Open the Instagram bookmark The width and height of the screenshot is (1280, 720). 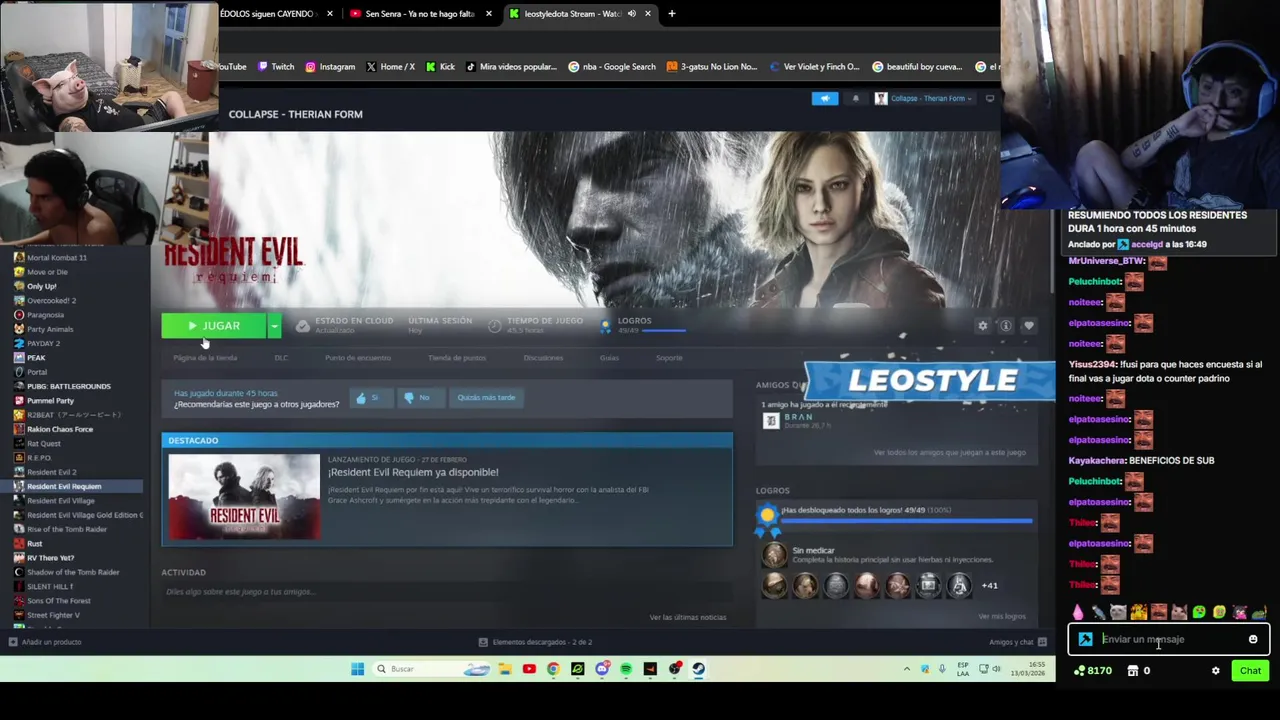coord(330,67)
